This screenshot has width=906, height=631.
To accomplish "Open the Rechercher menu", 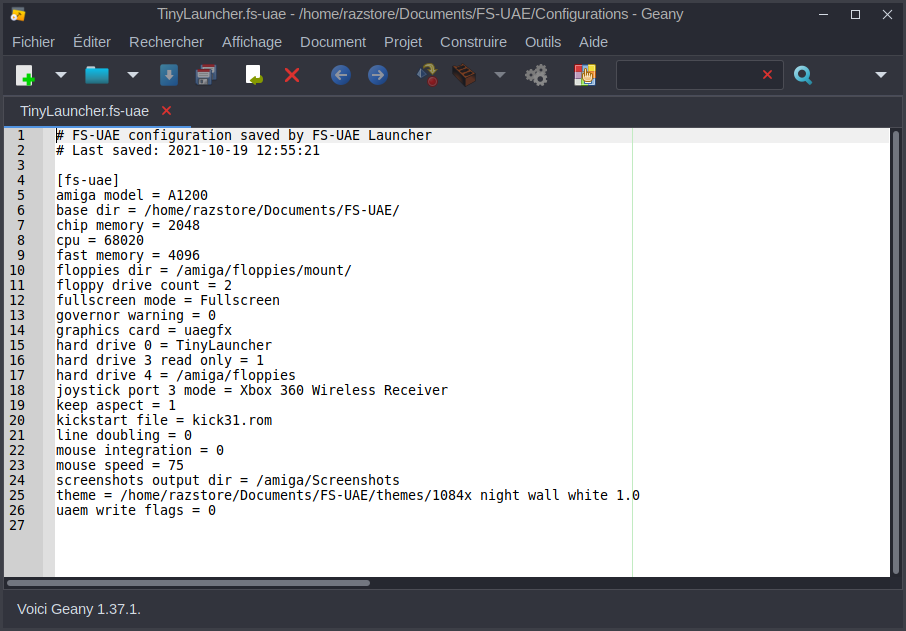I will [x=166, y=42].
